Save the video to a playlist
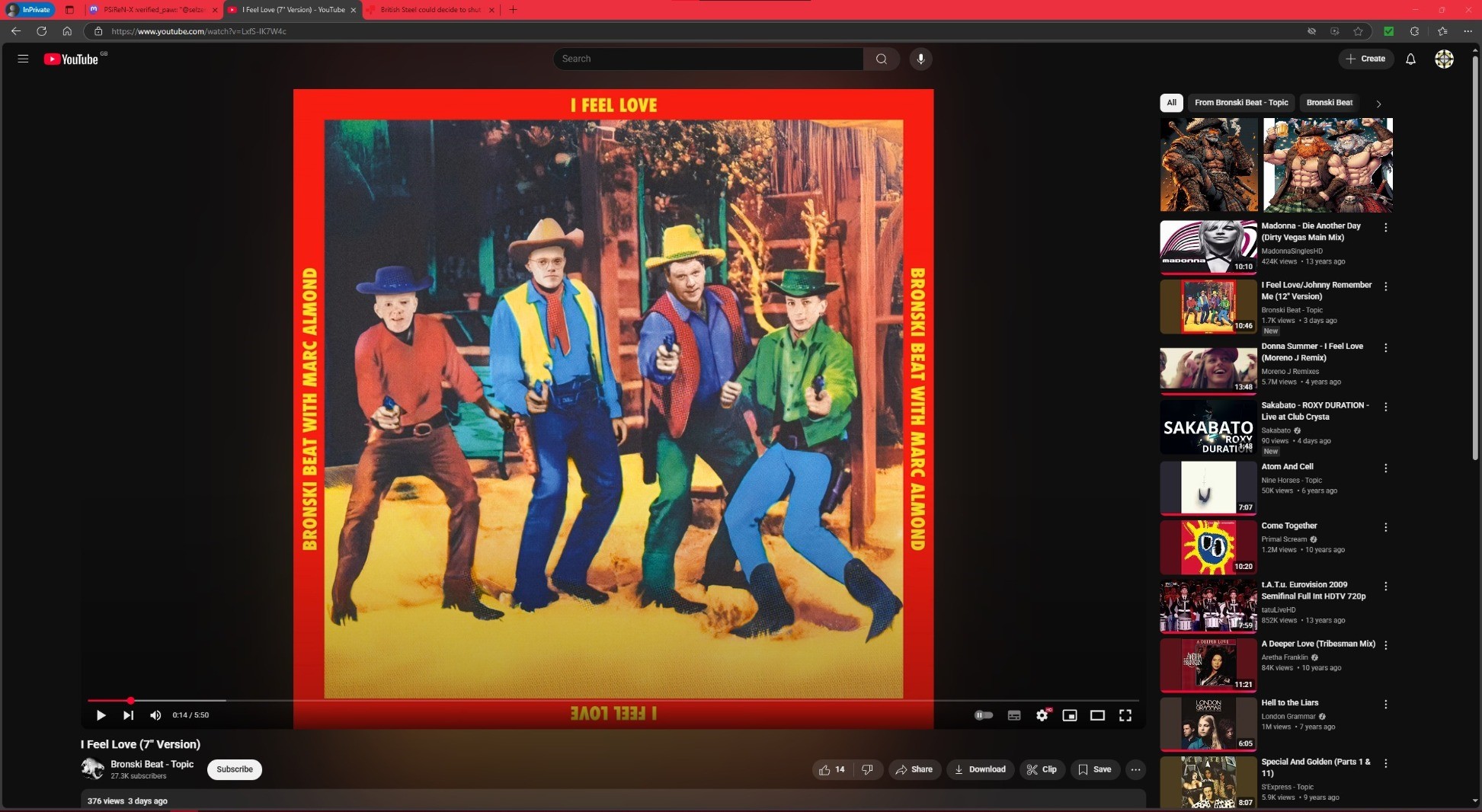Viewport: 1482px width, 812px height. point(1095,769)
